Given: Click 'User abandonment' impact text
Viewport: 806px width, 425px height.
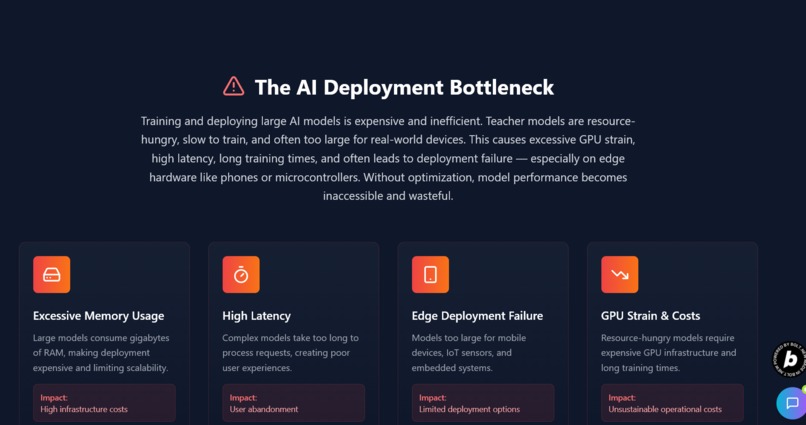Looking at the screenshot, I should [264, 410].
